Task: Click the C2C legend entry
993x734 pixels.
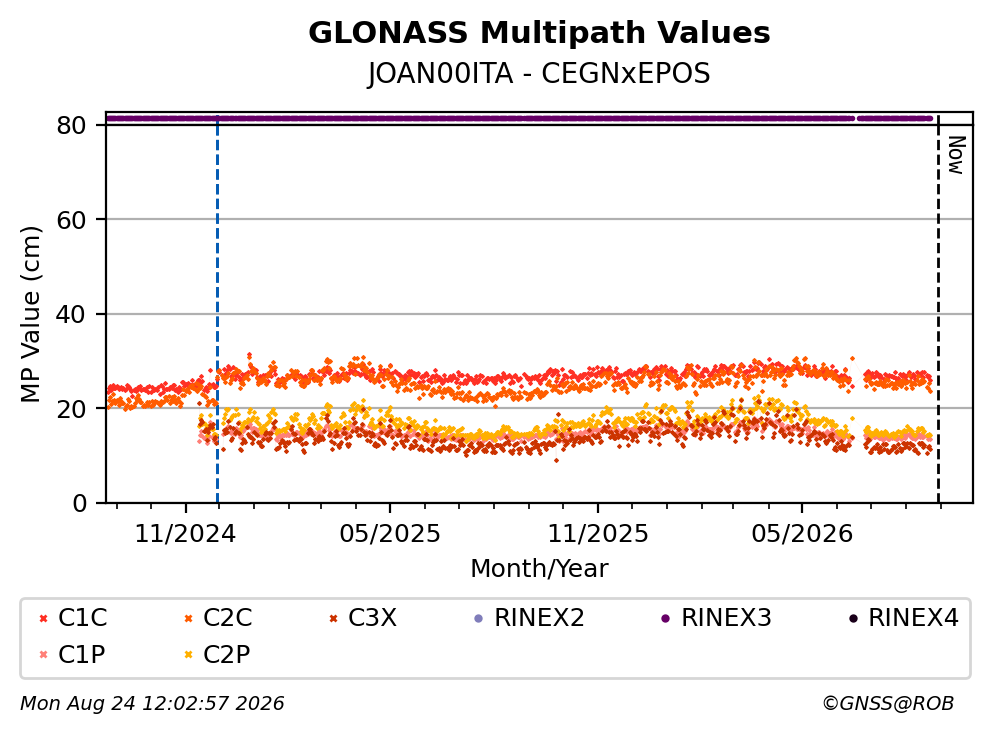Action: click(218, 617)
